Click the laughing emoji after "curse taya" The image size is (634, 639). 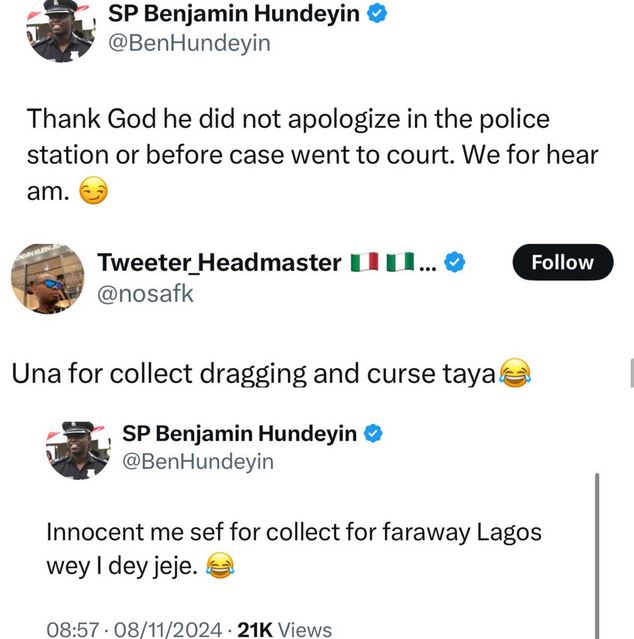click(513, 374)
